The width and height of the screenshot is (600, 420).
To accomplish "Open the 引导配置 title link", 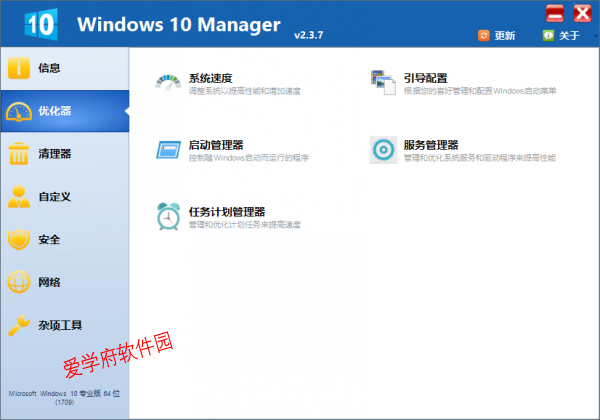I will 426,78.
